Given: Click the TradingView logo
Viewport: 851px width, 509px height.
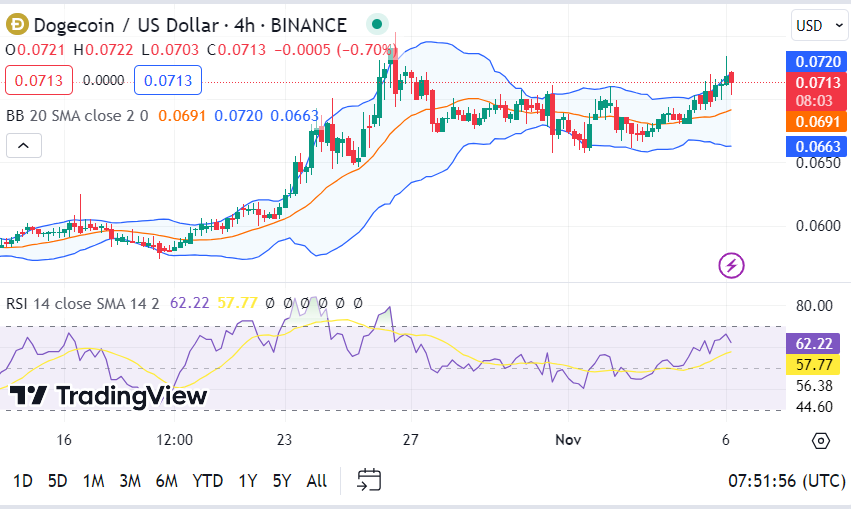Looking at the screenshot, I should (x=108, y=396).
